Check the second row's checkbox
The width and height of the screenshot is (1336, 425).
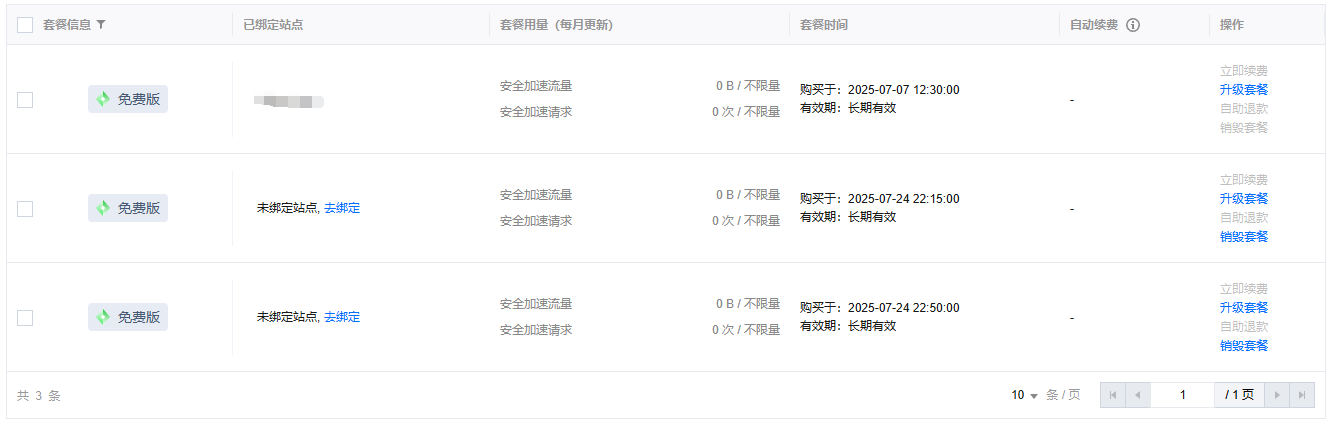pyautogui.click(x=25, y=208)
